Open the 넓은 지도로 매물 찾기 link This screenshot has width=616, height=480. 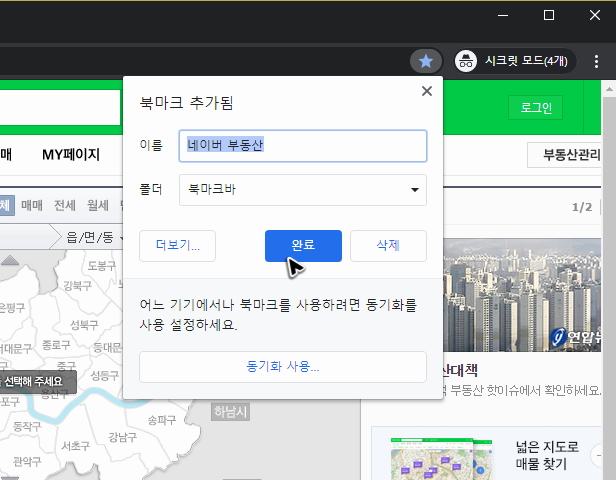point(547,455)
